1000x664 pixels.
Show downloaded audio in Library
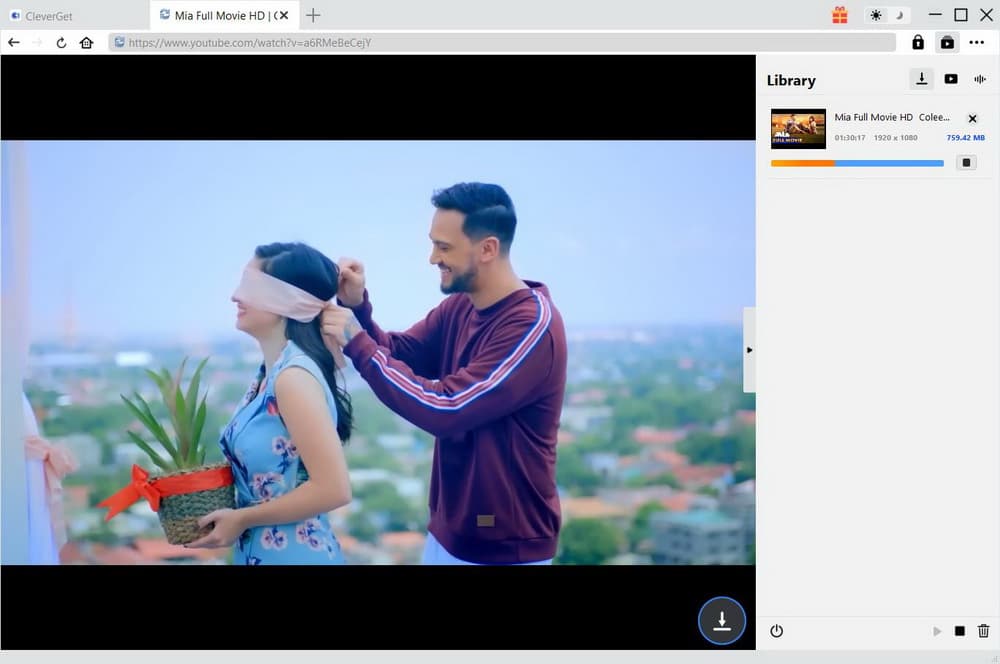coord(980,79)
